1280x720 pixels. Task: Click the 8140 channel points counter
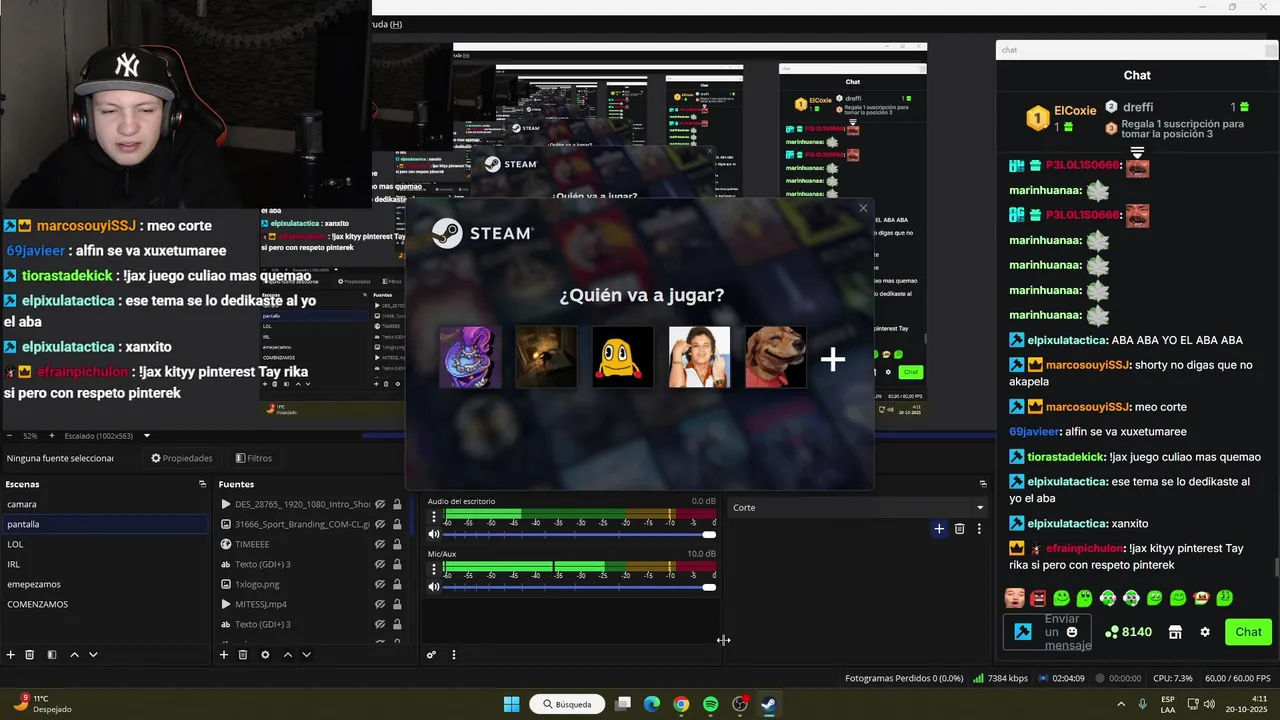[x=1128, y=632]
